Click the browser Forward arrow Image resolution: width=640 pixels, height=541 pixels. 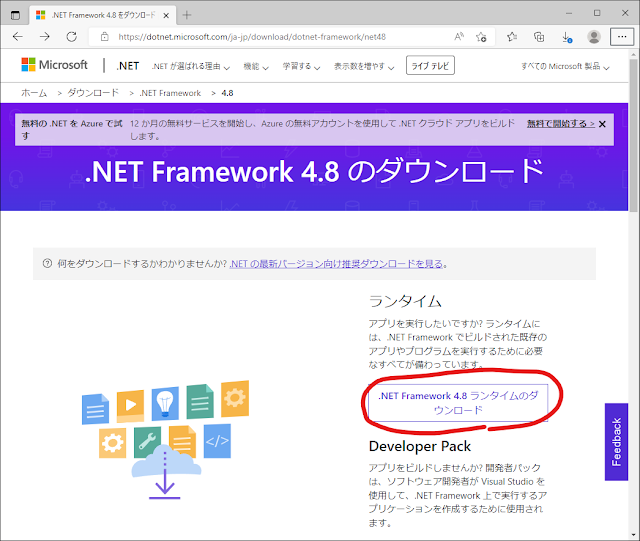44,37
